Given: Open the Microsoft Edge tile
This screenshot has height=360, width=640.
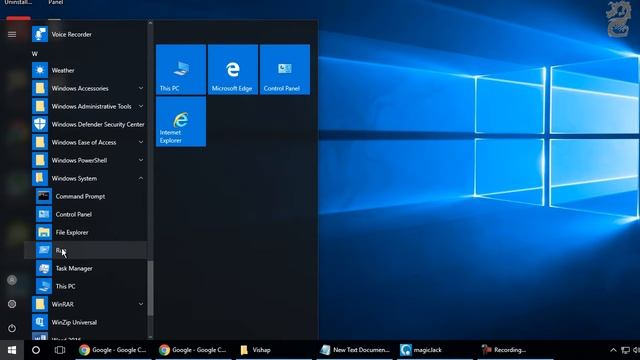Looking at the screenshot, I should 233,70.
